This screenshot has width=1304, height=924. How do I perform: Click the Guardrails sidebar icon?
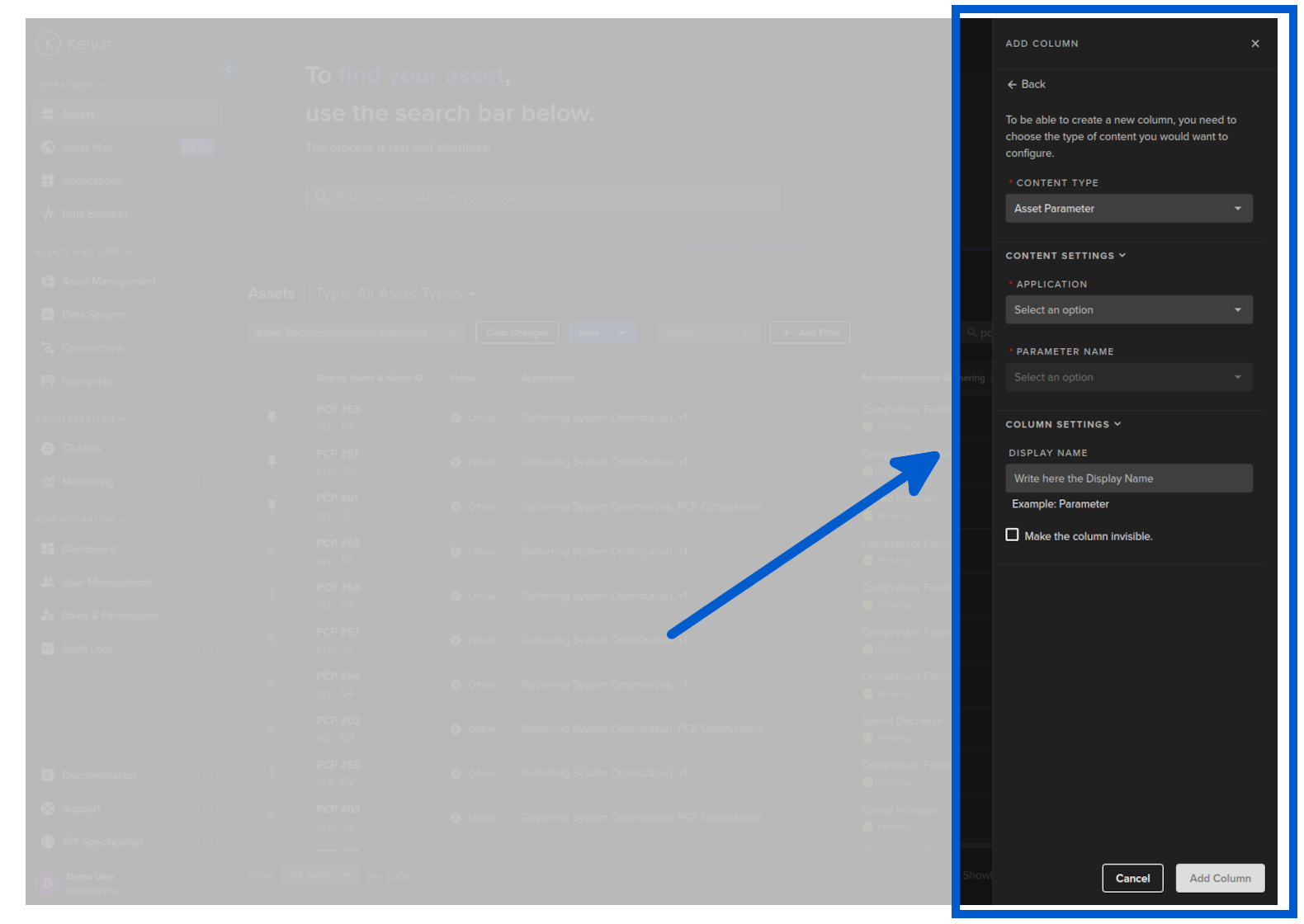click(x=48, y=381)
